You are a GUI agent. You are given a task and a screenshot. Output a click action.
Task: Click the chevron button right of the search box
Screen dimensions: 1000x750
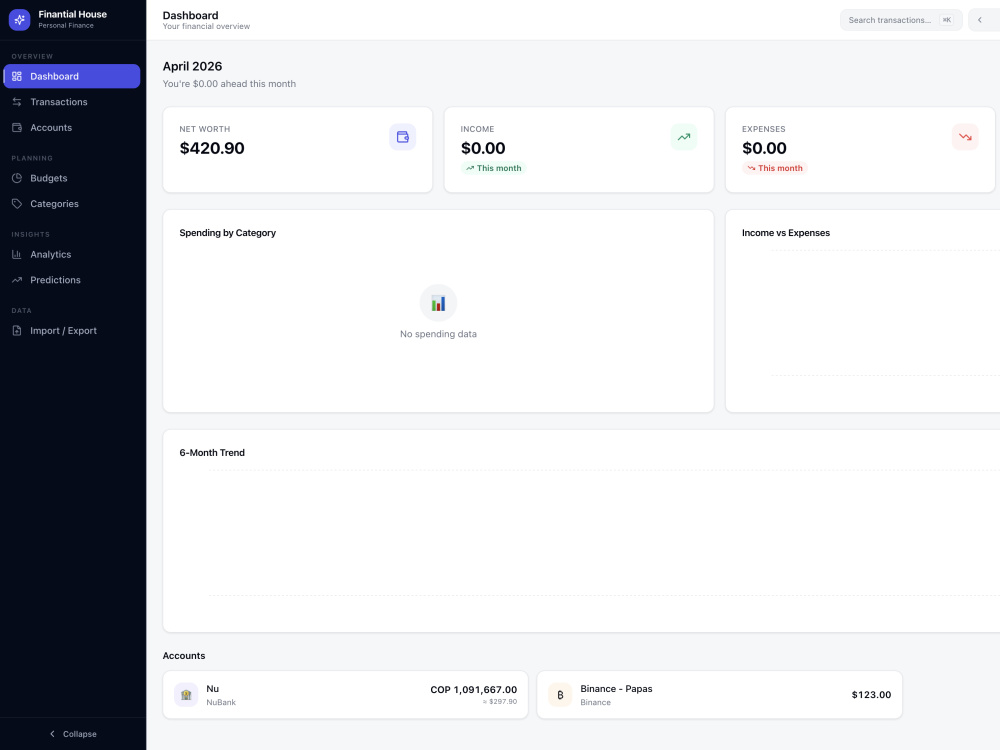click(982, 20)
